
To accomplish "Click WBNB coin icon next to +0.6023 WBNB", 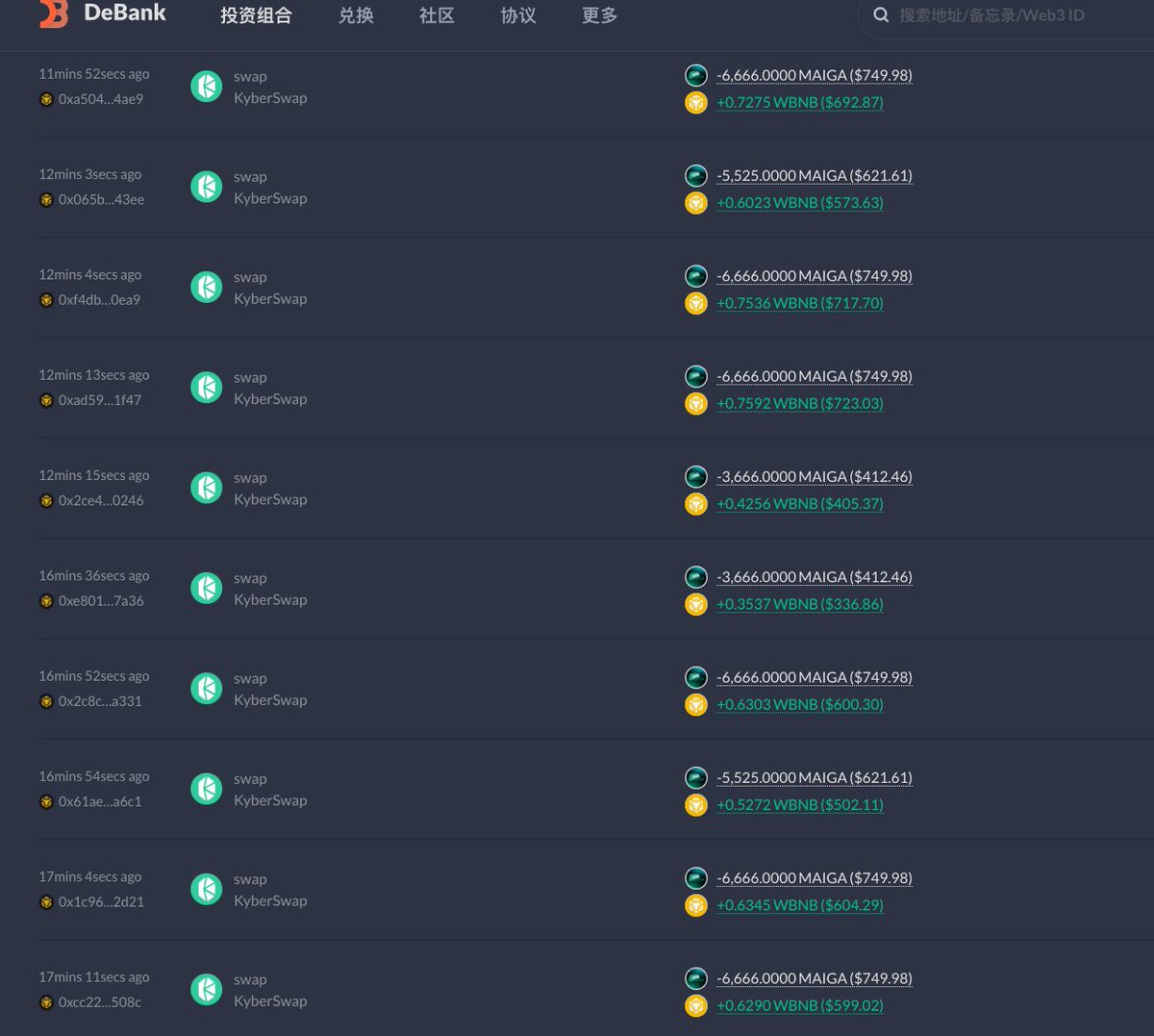I will pos(696,203).
